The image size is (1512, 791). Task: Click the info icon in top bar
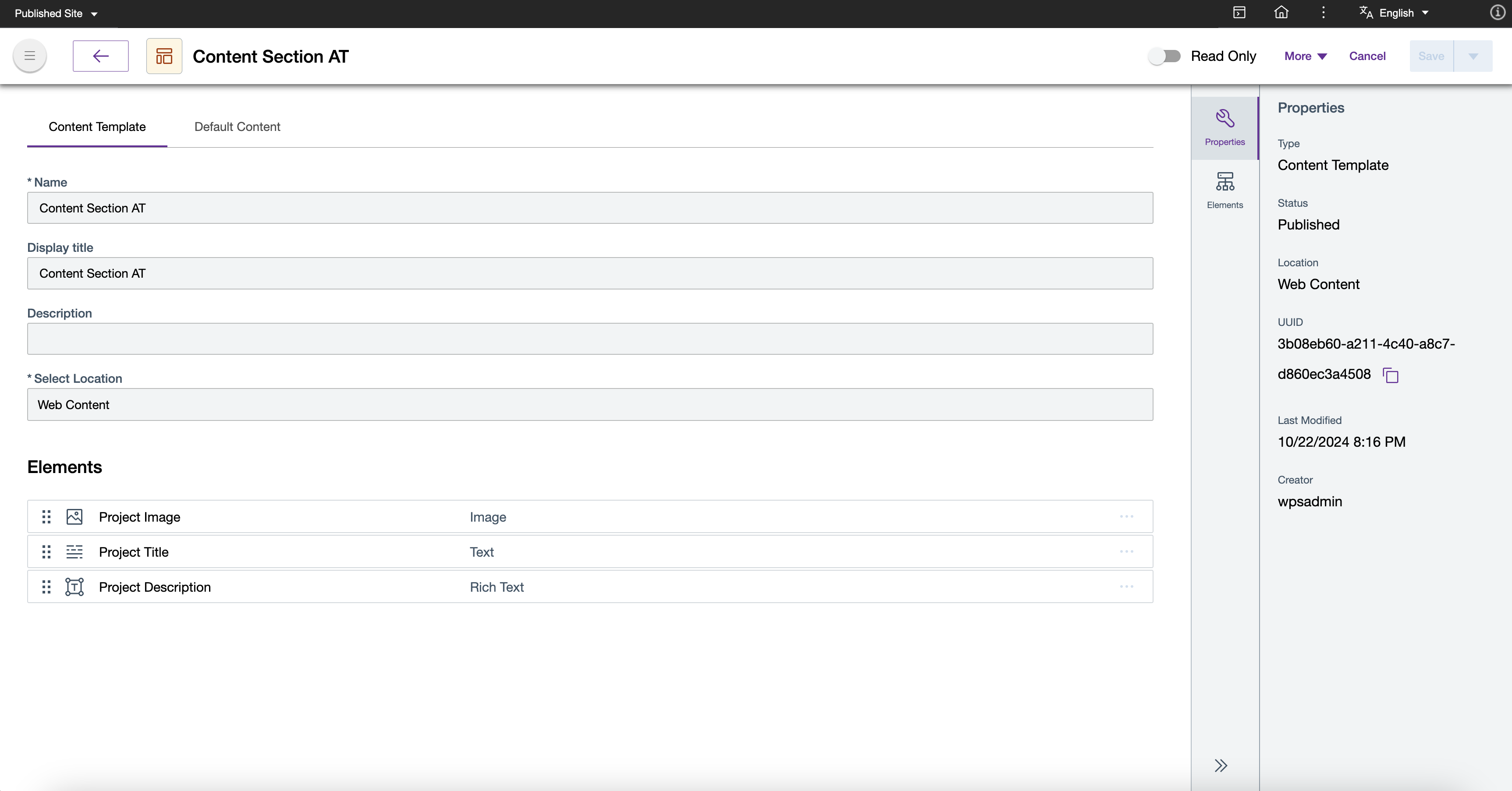point(1497,12)
